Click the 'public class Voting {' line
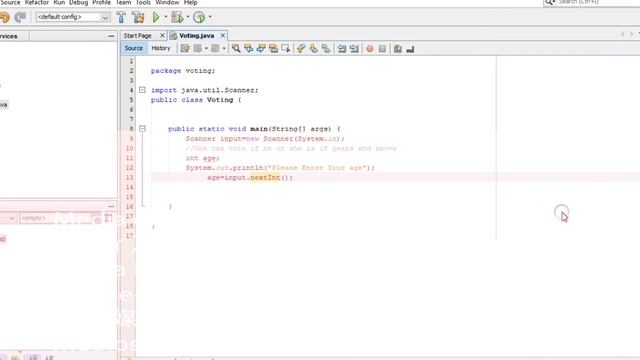 tap(196, 100)
